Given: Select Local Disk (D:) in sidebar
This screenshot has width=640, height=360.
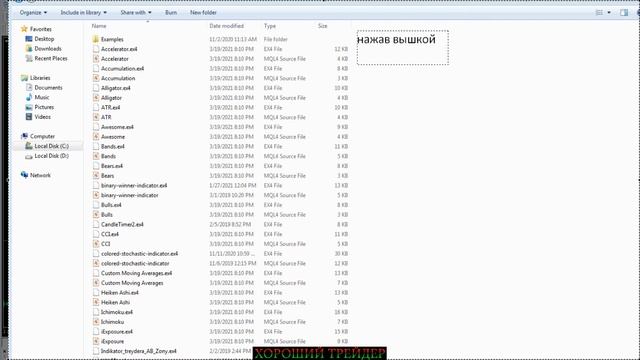Looking at the screenshot, I should click(51, 156).
